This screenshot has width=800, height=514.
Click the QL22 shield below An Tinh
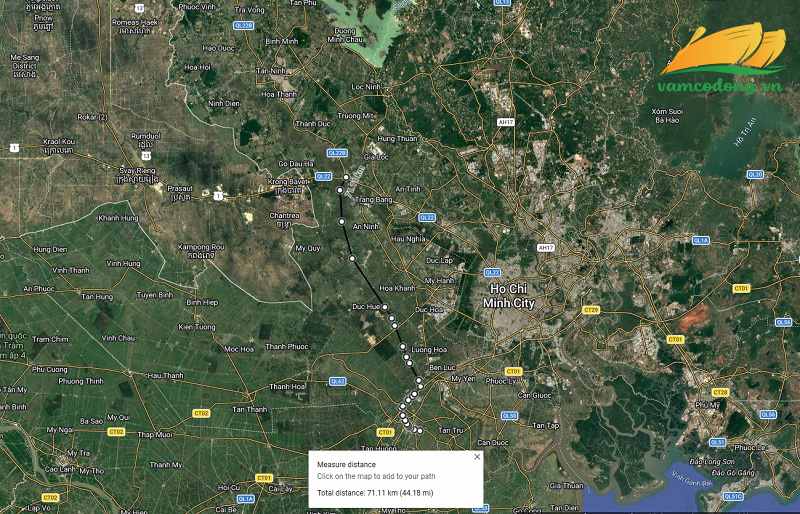pos(427,217)
